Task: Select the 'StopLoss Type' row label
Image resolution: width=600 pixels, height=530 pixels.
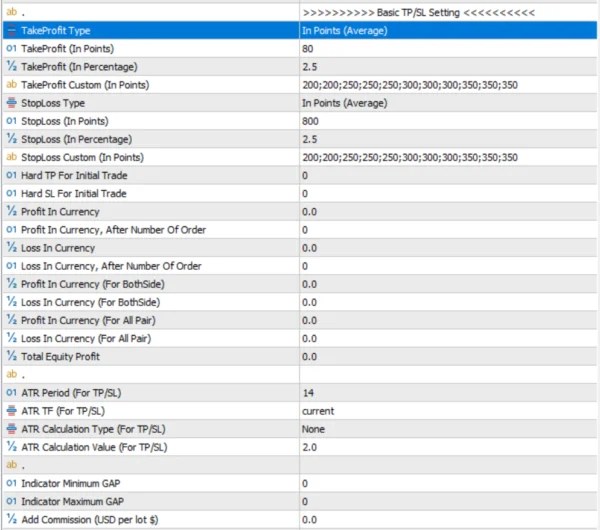Action: pyautogui.click(x=53, y=103)
